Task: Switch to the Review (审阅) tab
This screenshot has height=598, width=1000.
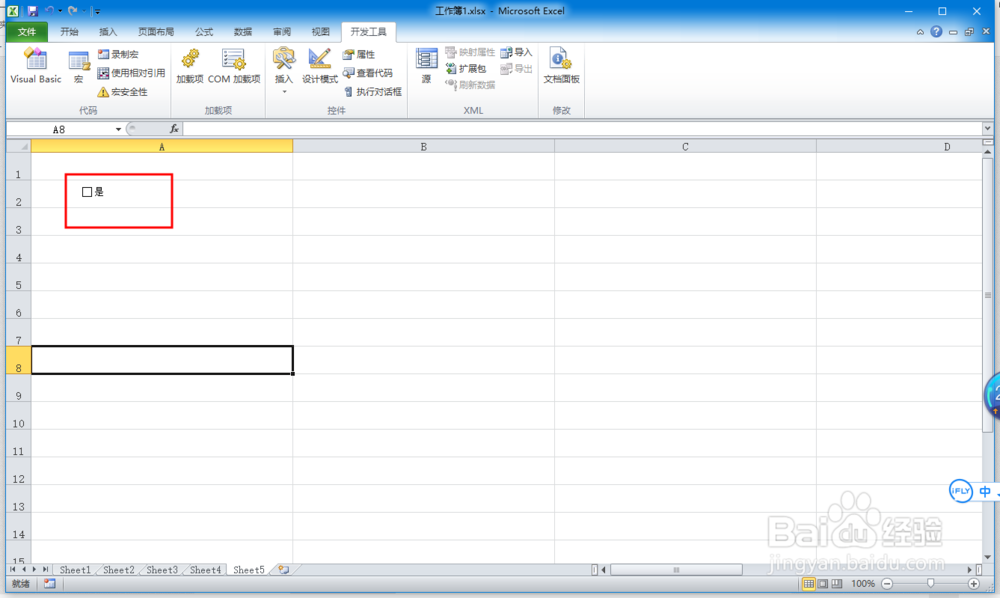Action: coord(282,32)
